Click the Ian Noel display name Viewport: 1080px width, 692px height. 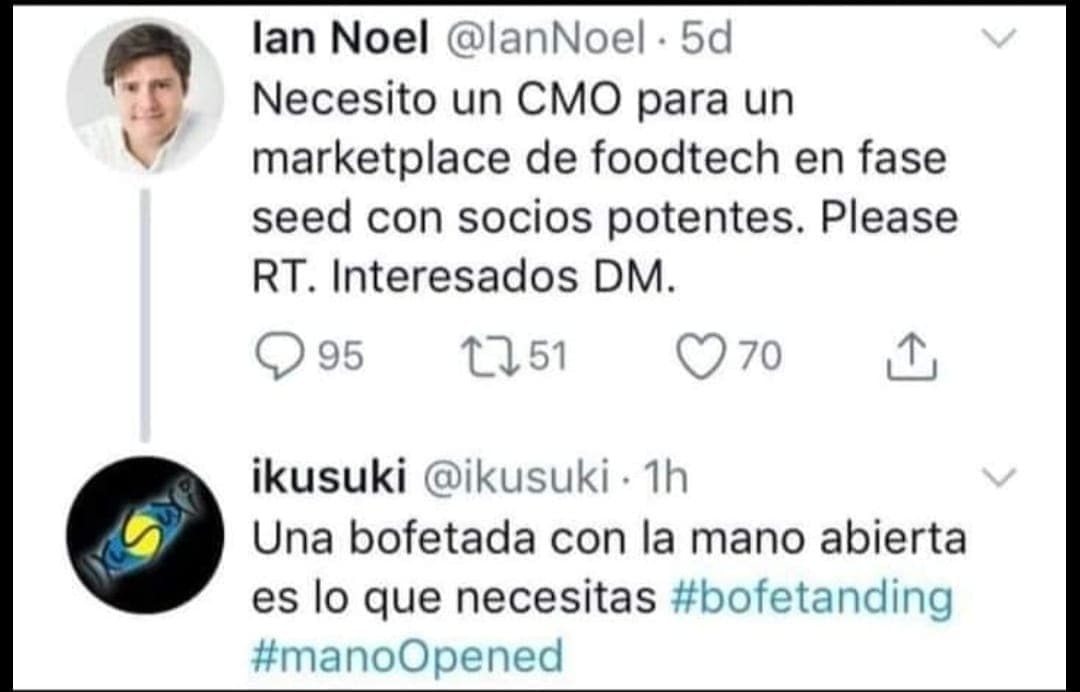[340, 39]
